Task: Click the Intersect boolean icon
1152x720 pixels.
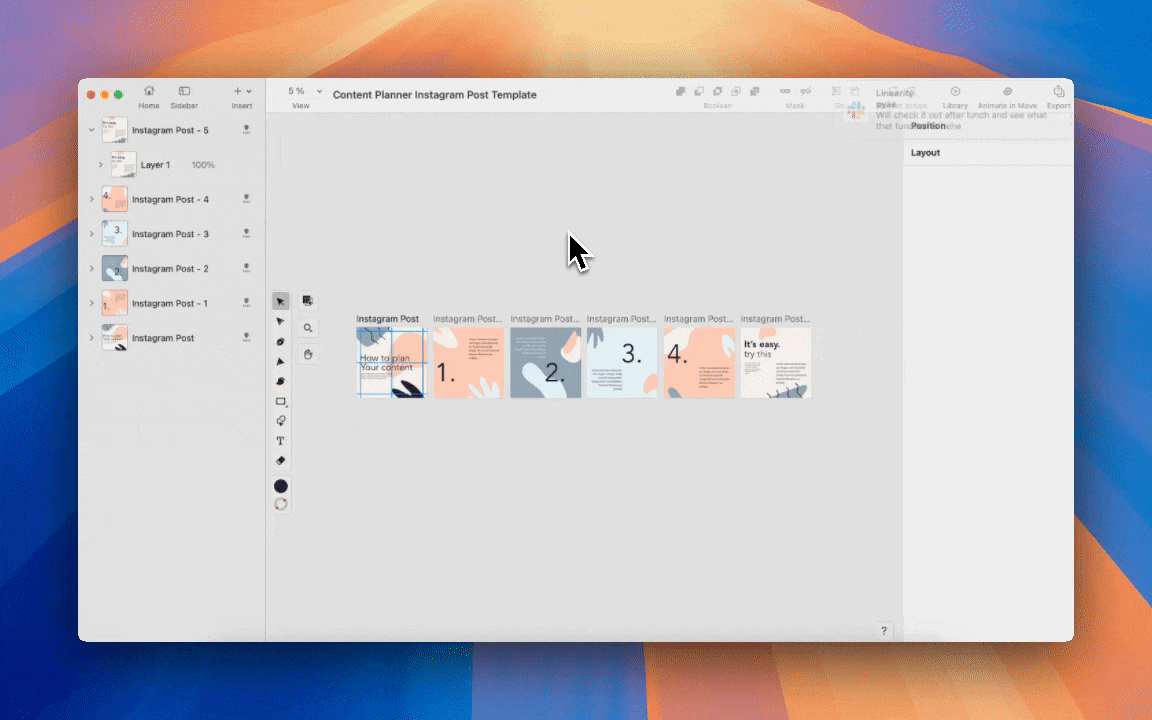Action: (717, 91)
